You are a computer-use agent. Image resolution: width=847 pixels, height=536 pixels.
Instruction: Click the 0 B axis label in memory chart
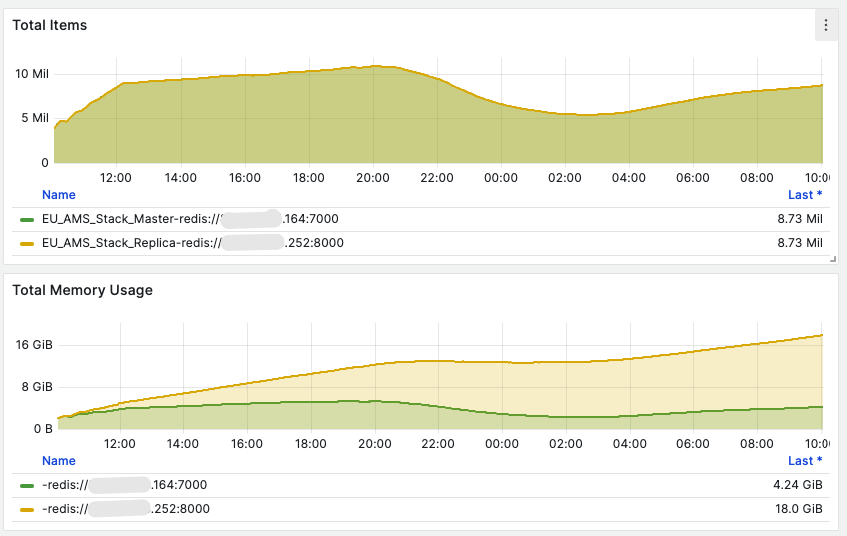(x=43, y=429)
